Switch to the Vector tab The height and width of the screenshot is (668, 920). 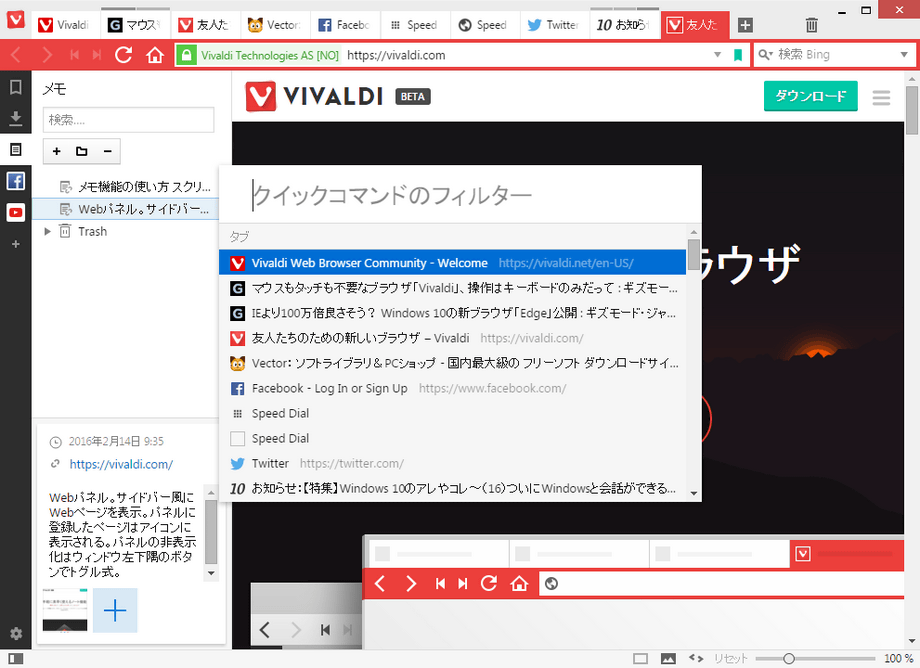pyautogui.click(x=275, y=25)
